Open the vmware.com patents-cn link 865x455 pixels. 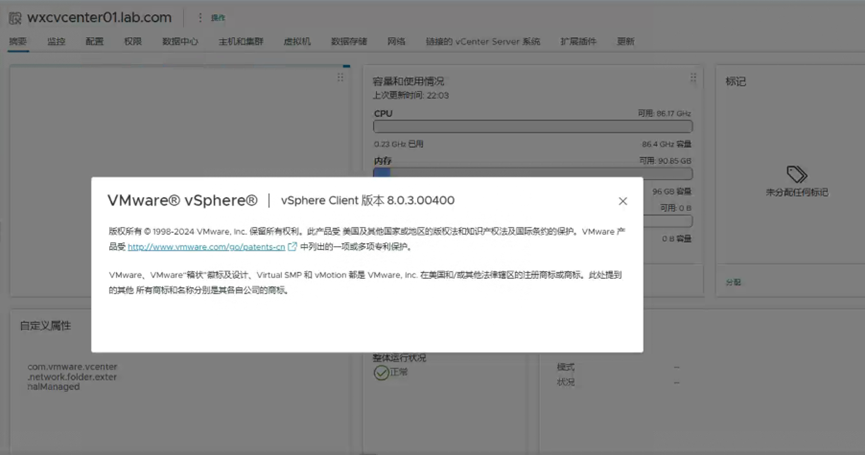point(206,247)
